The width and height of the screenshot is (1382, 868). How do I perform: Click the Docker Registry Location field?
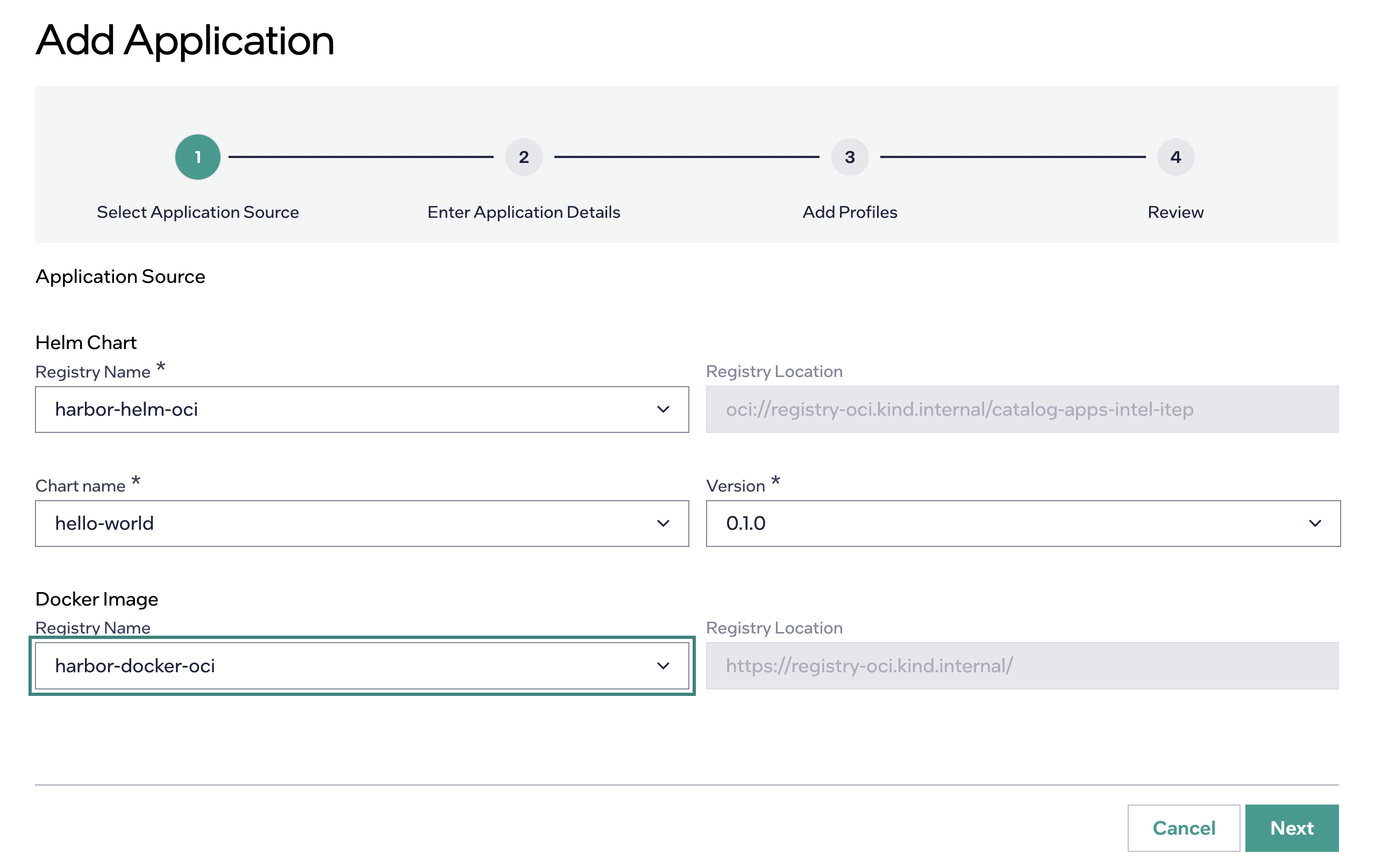pyautogui.click(x=1022, y=666)
